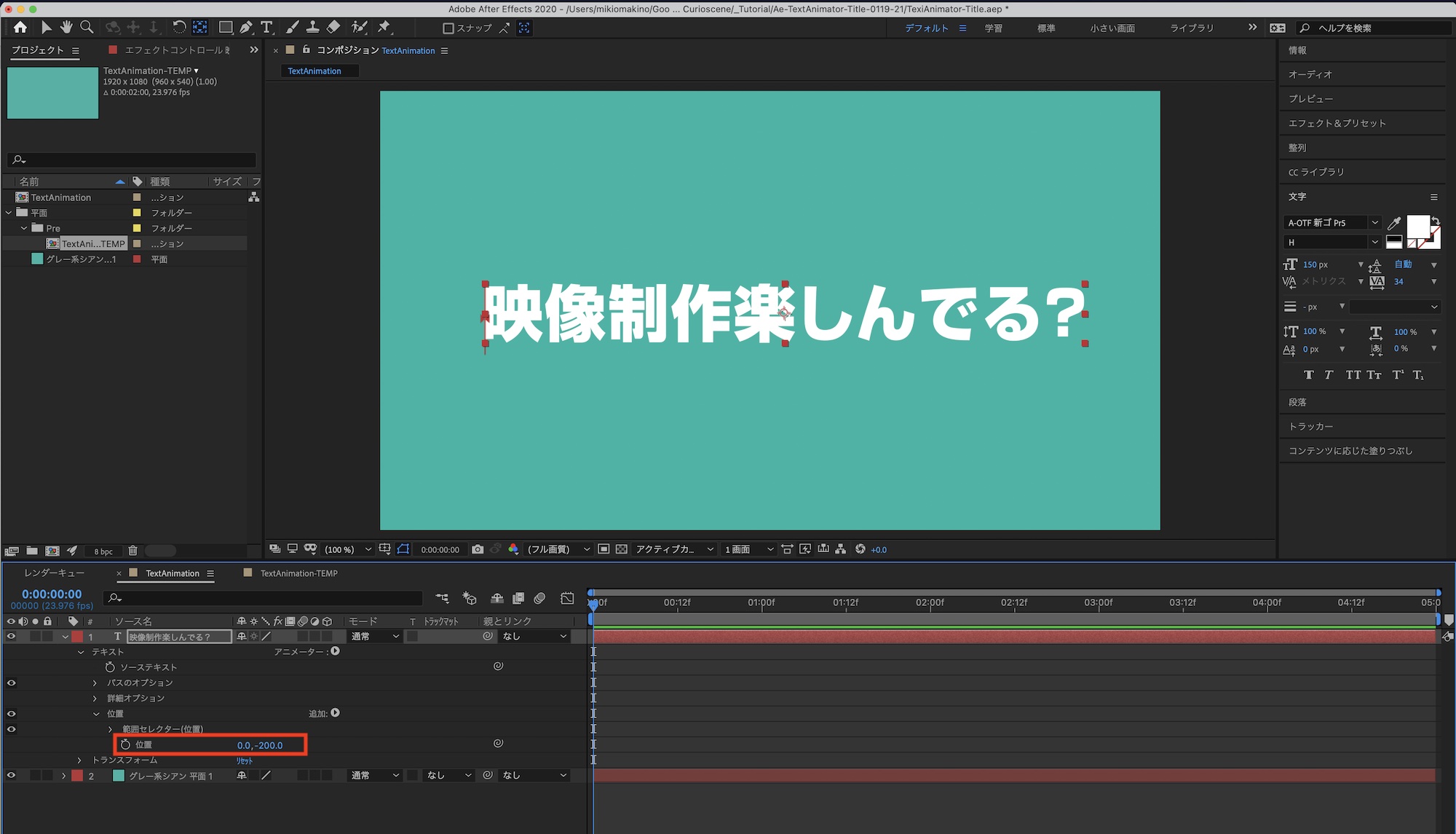Select the Zoom magnifier tool
The width and height of the screenshot is (1456, 834).
point(87,28)
